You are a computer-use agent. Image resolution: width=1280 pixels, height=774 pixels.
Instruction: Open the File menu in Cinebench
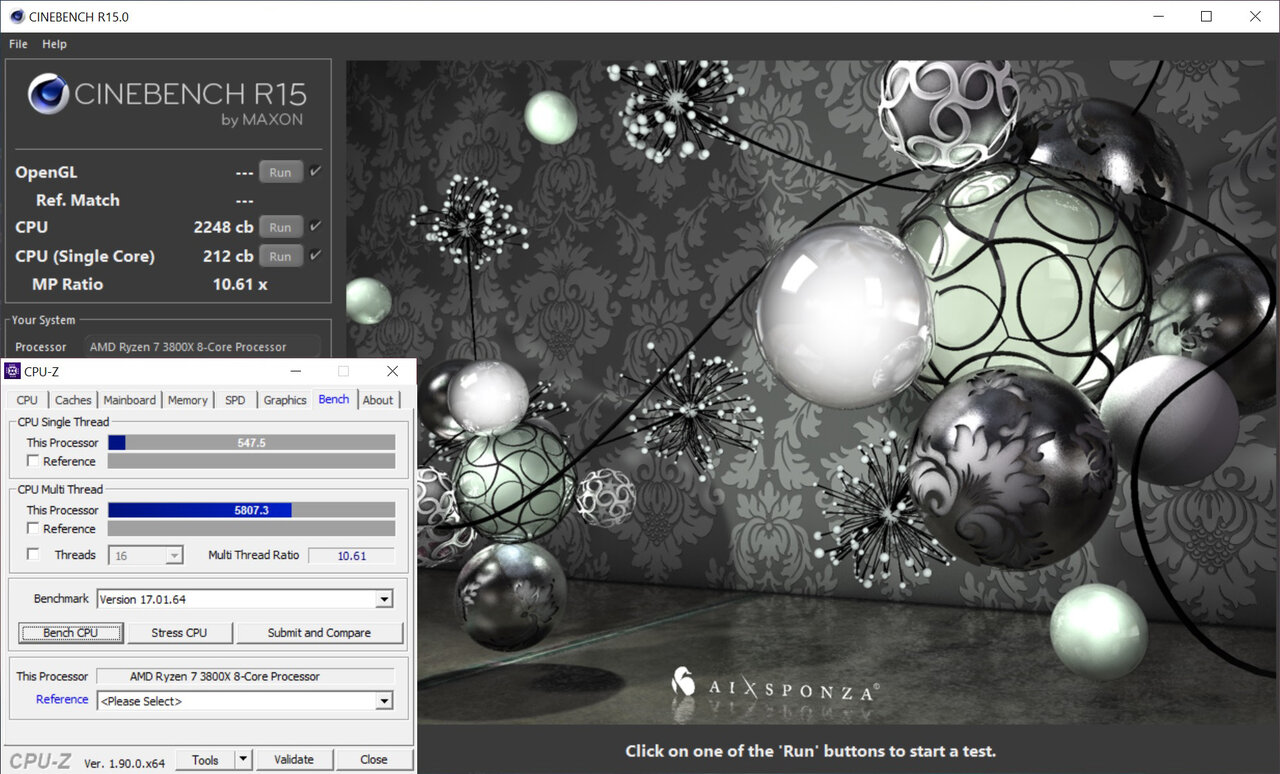click(18, 44)
